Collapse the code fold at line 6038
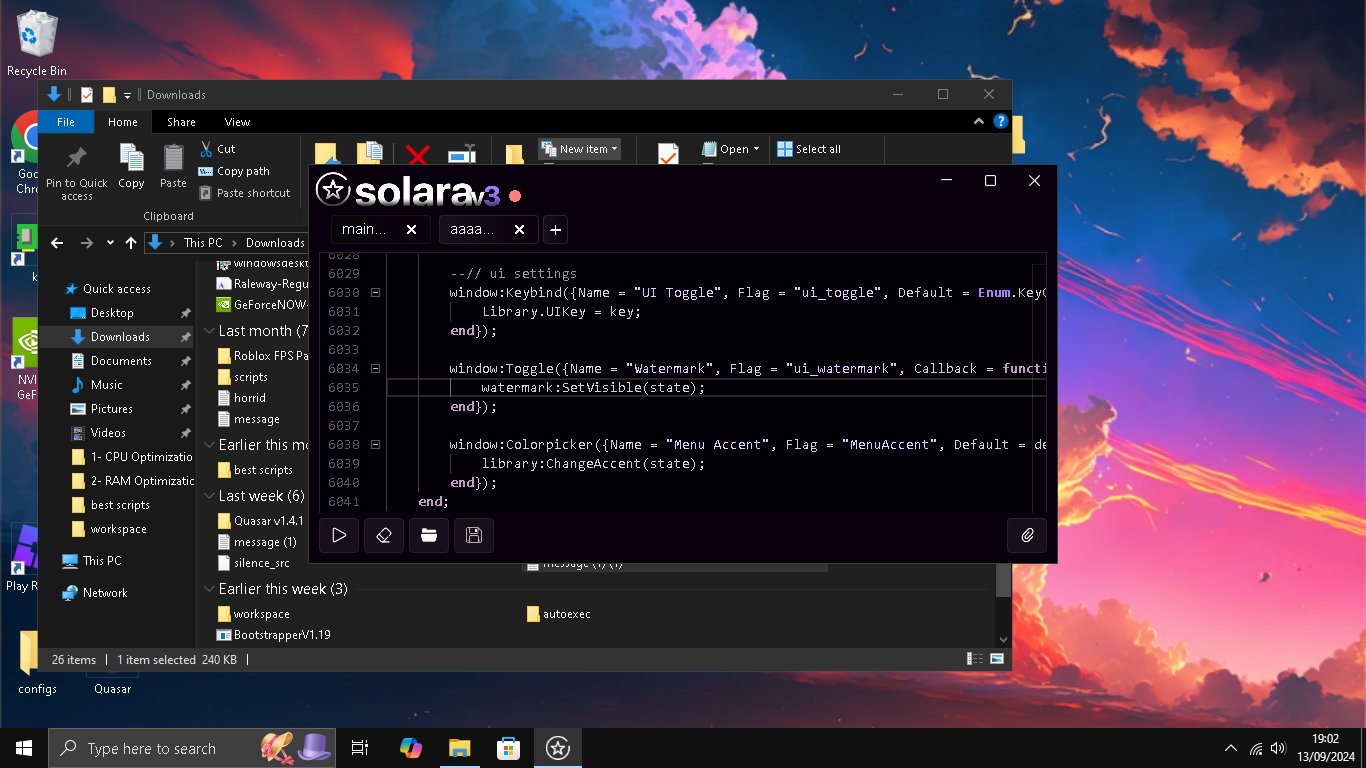The height and width of the screenshot is (768, 1366). 375,445
